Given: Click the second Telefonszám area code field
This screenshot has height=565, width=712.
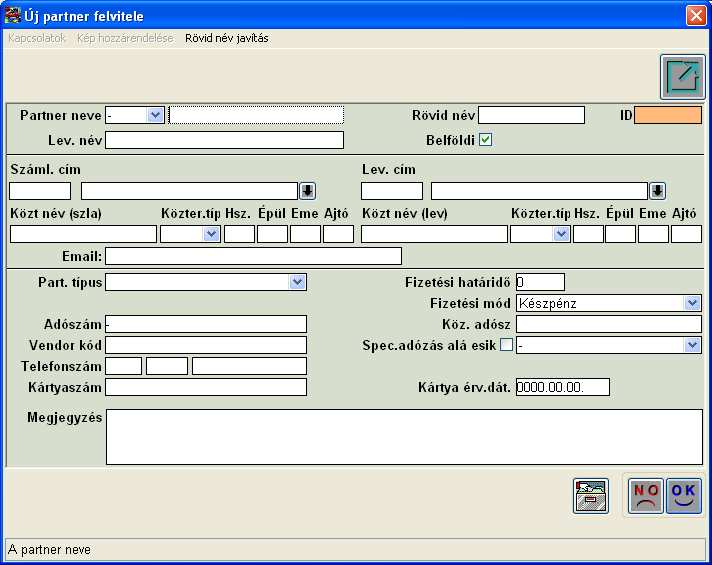Looking at the screenshot, I should click(167, 366).
